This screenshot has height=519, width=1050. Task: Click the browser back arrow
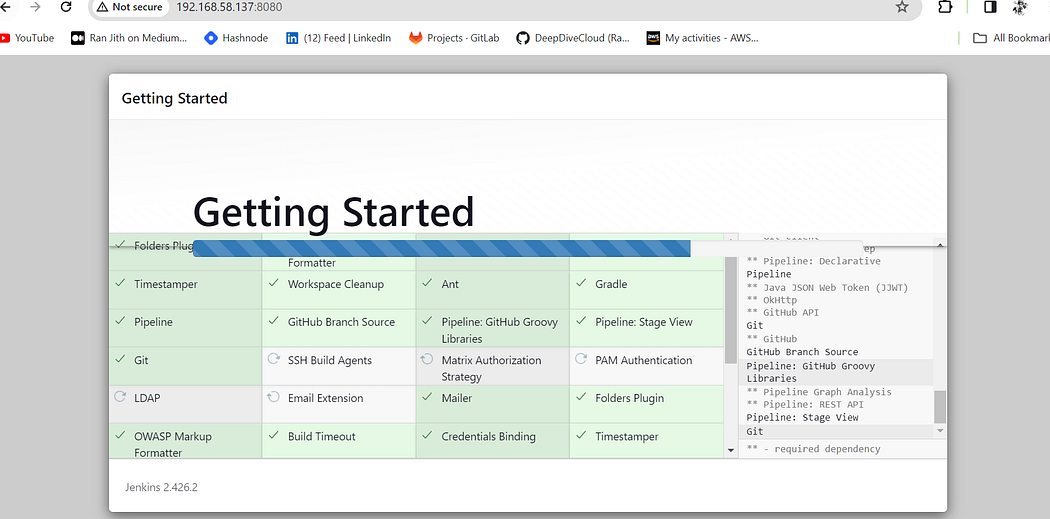point(5,7)
